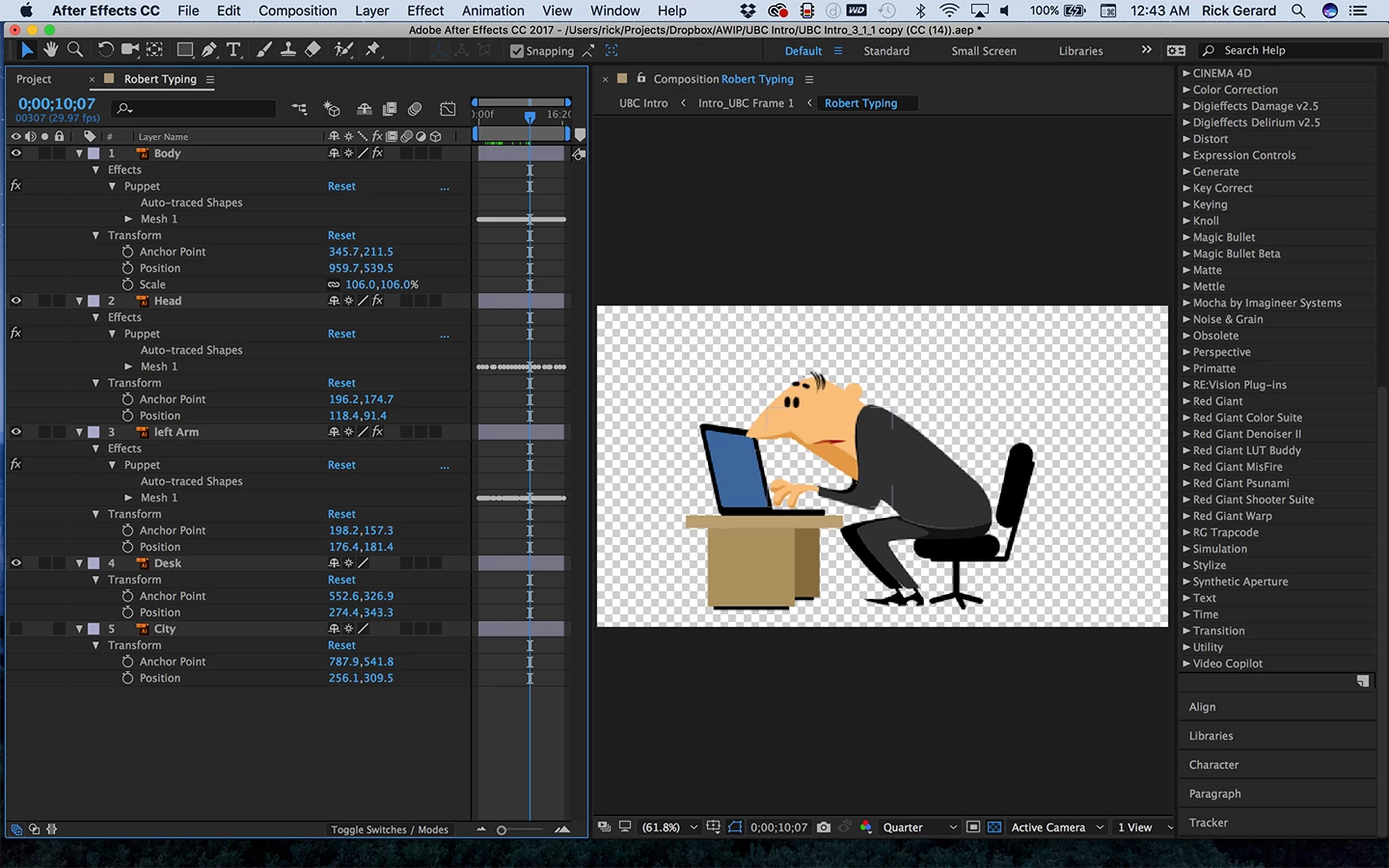Select the Hand tool

(50, 50)
